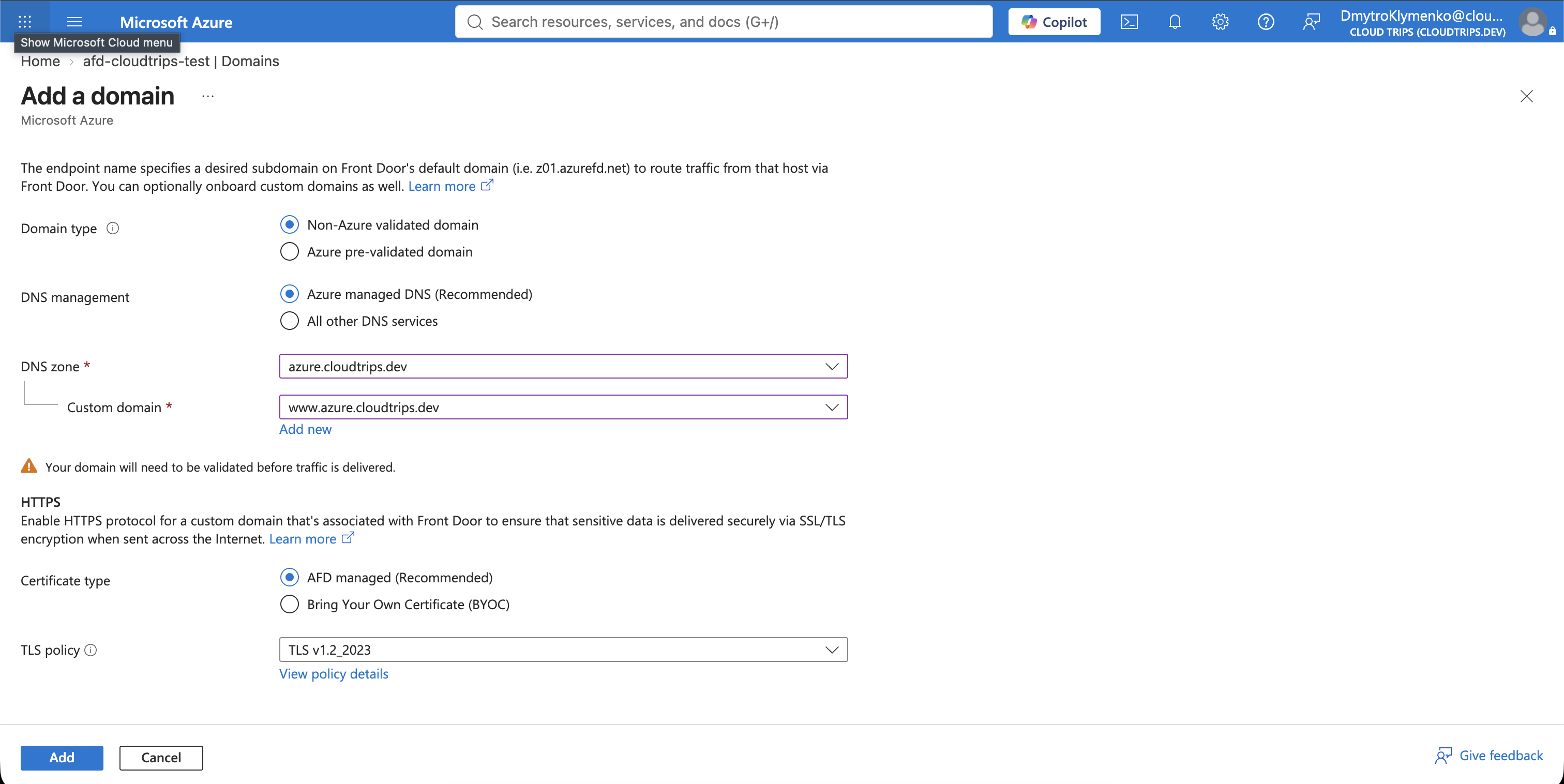
Task: Click the Add button
Action: 62,757
